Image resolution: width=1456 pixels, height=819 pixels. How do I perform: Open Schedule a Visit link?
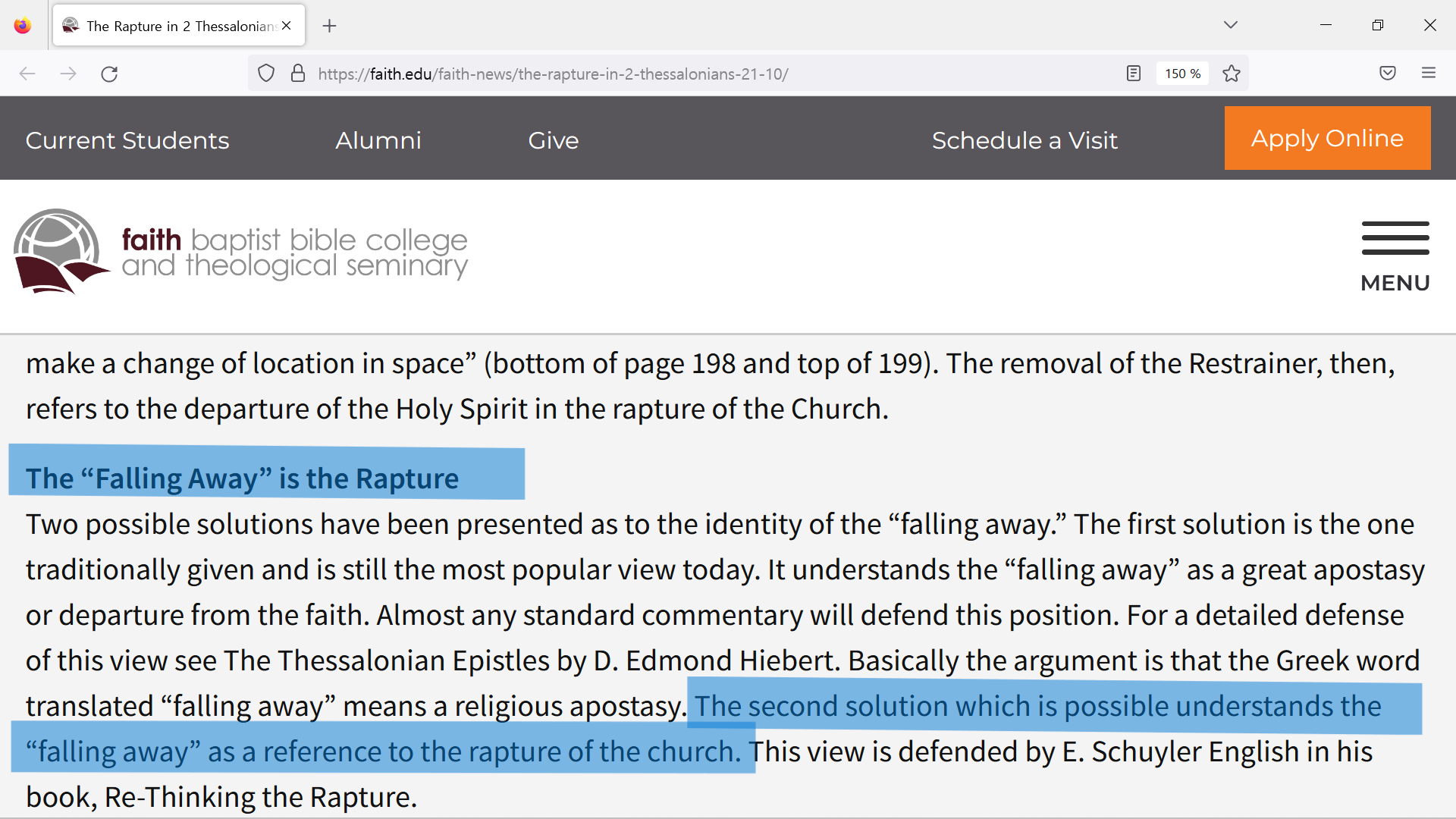coord(1025,140)
